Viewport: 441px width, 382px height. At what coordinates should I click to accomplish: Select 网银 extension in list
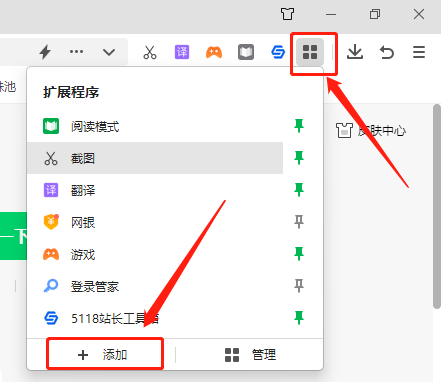pos(155,222)
